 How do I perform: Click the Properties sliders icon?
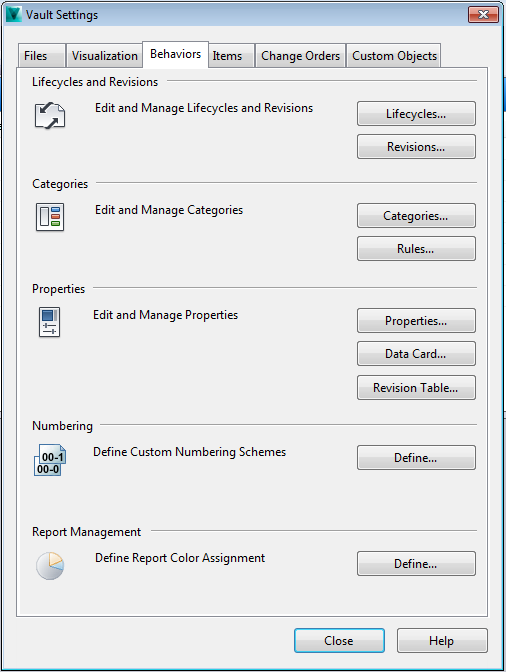click(x=49, y=322)
